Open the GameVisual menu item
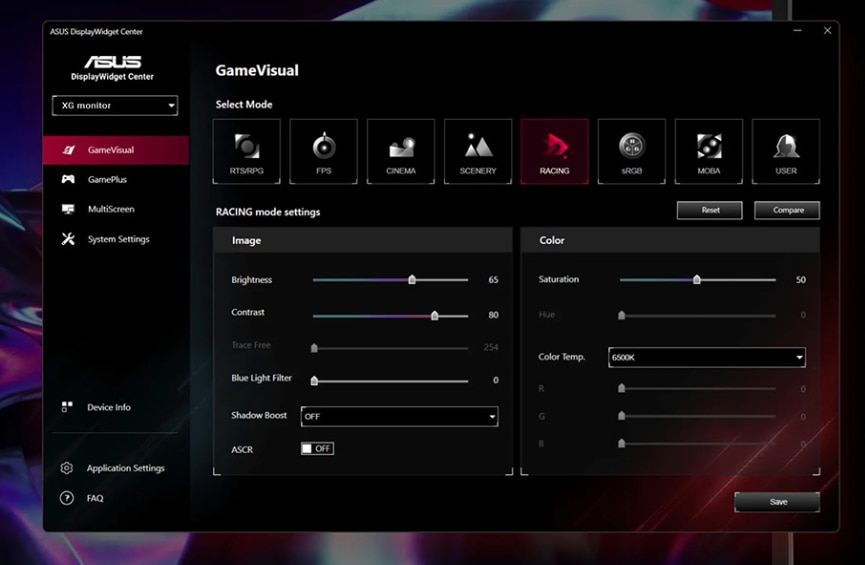This screenshot has height=565, width=865. [116, 150]
